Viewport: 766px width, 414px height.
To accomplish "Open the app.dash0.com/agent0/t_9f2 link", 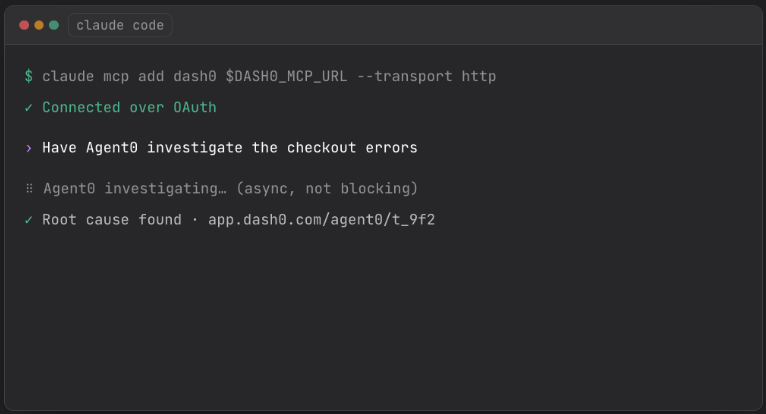I will click(x=321, y=220).
